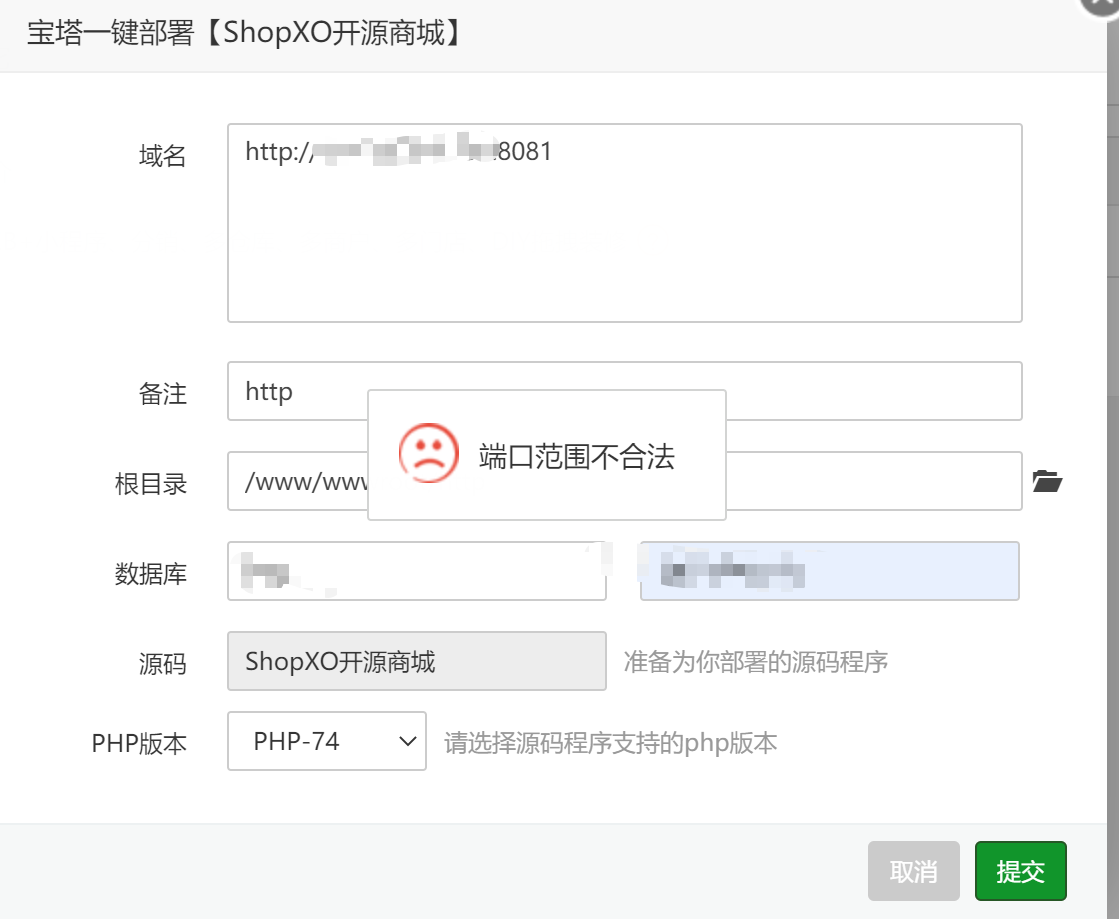Click the 根目录 label

151,484
